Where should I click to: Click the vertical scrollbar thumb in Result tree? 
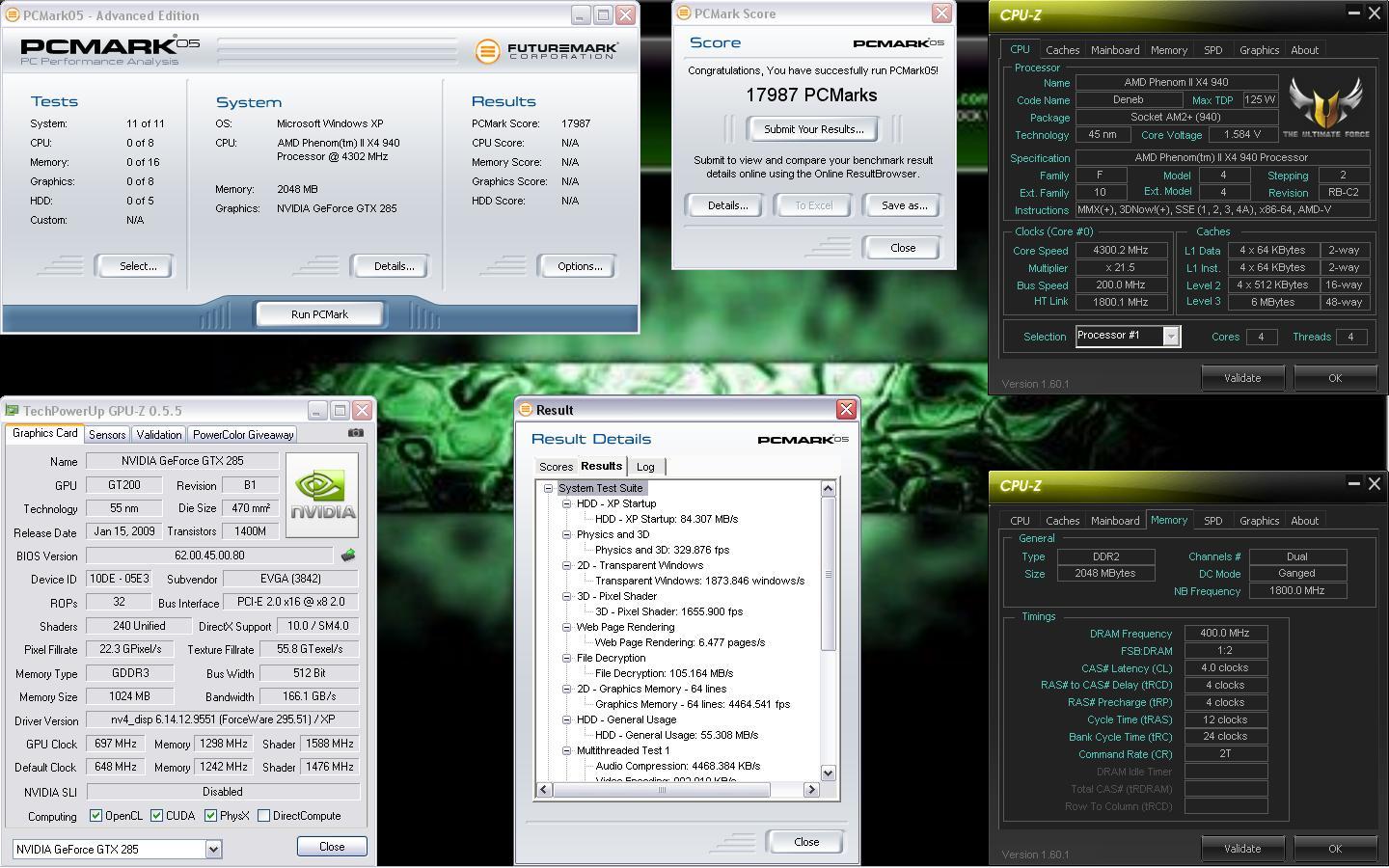click(x=828, y=574)
